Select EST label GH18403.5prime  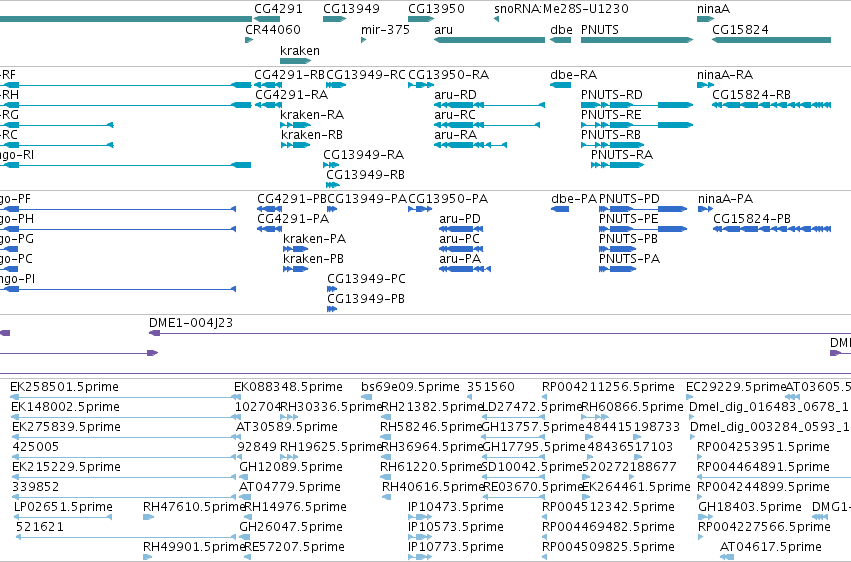pyautogui.click(x=750, y=507)
